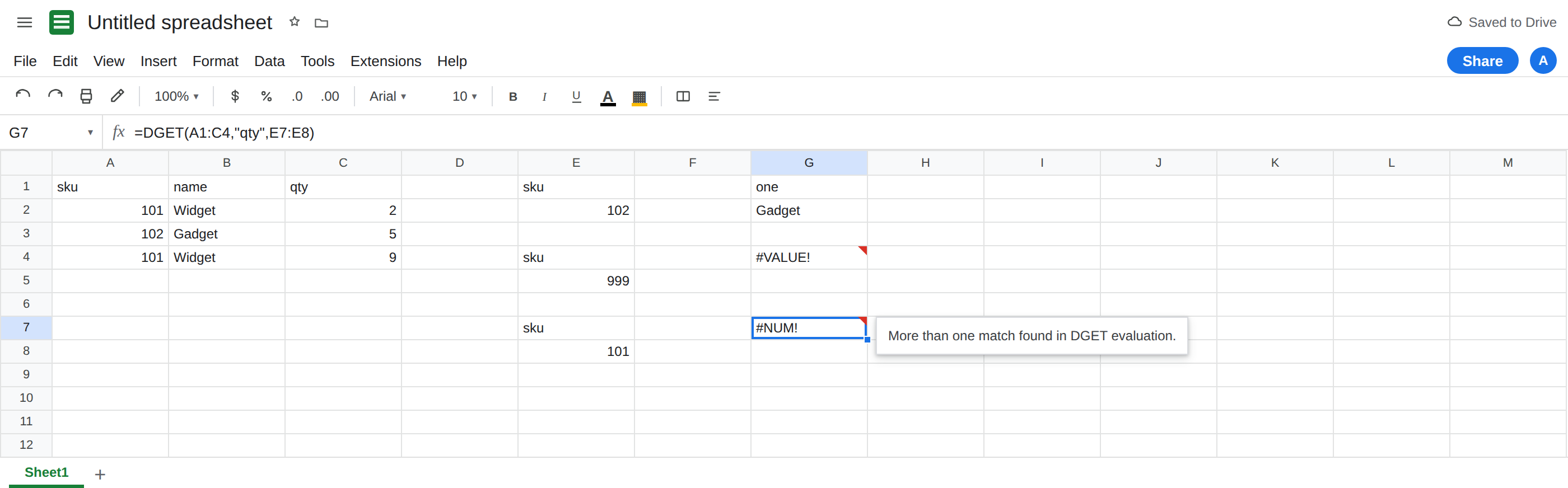Click the Undo arrow
The width and height of the screenshot is (1568, 488).
tap(23, 96)
